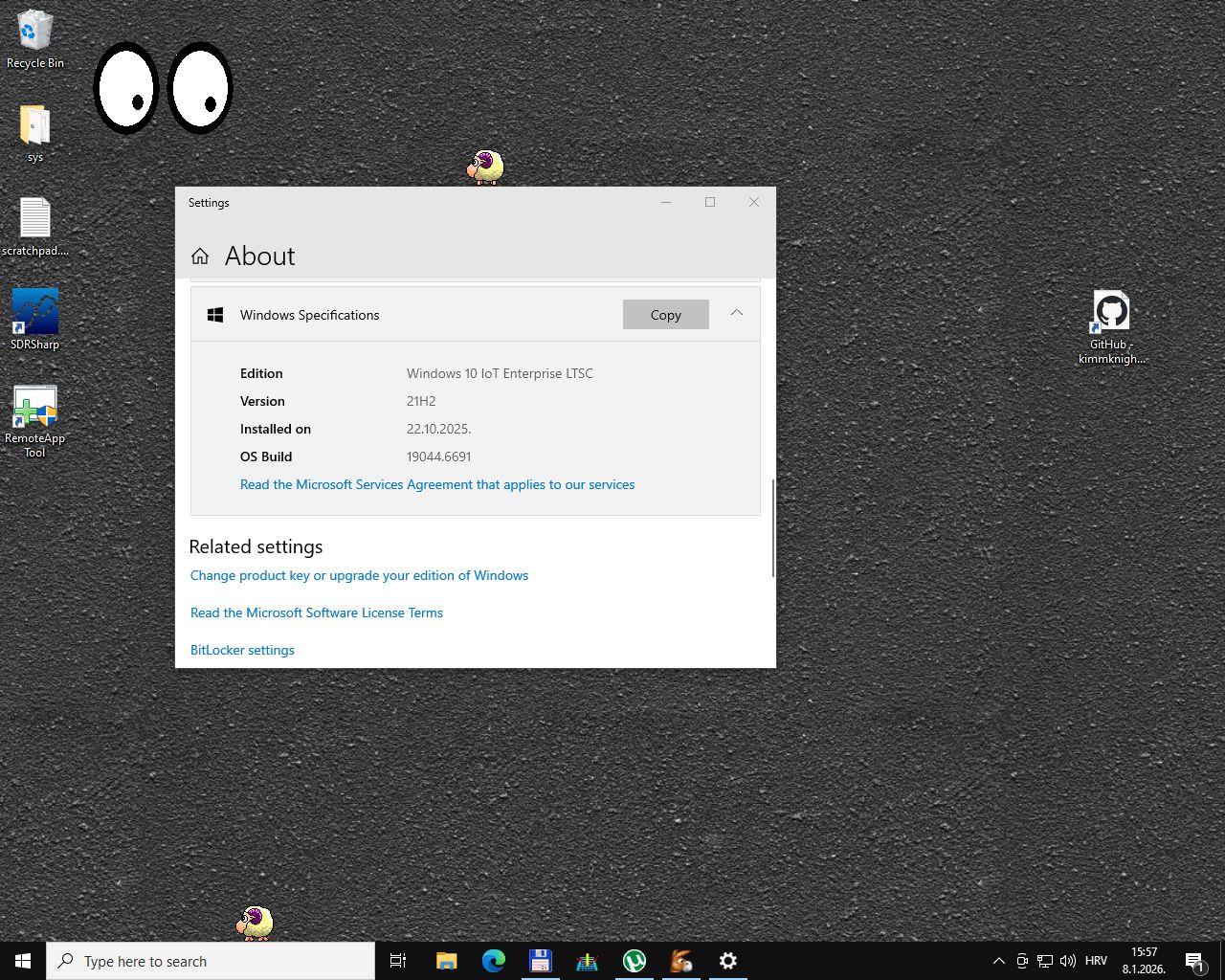
Task: Select the GitHub shortcut on desktop
Action: (x=1111, y=327)
